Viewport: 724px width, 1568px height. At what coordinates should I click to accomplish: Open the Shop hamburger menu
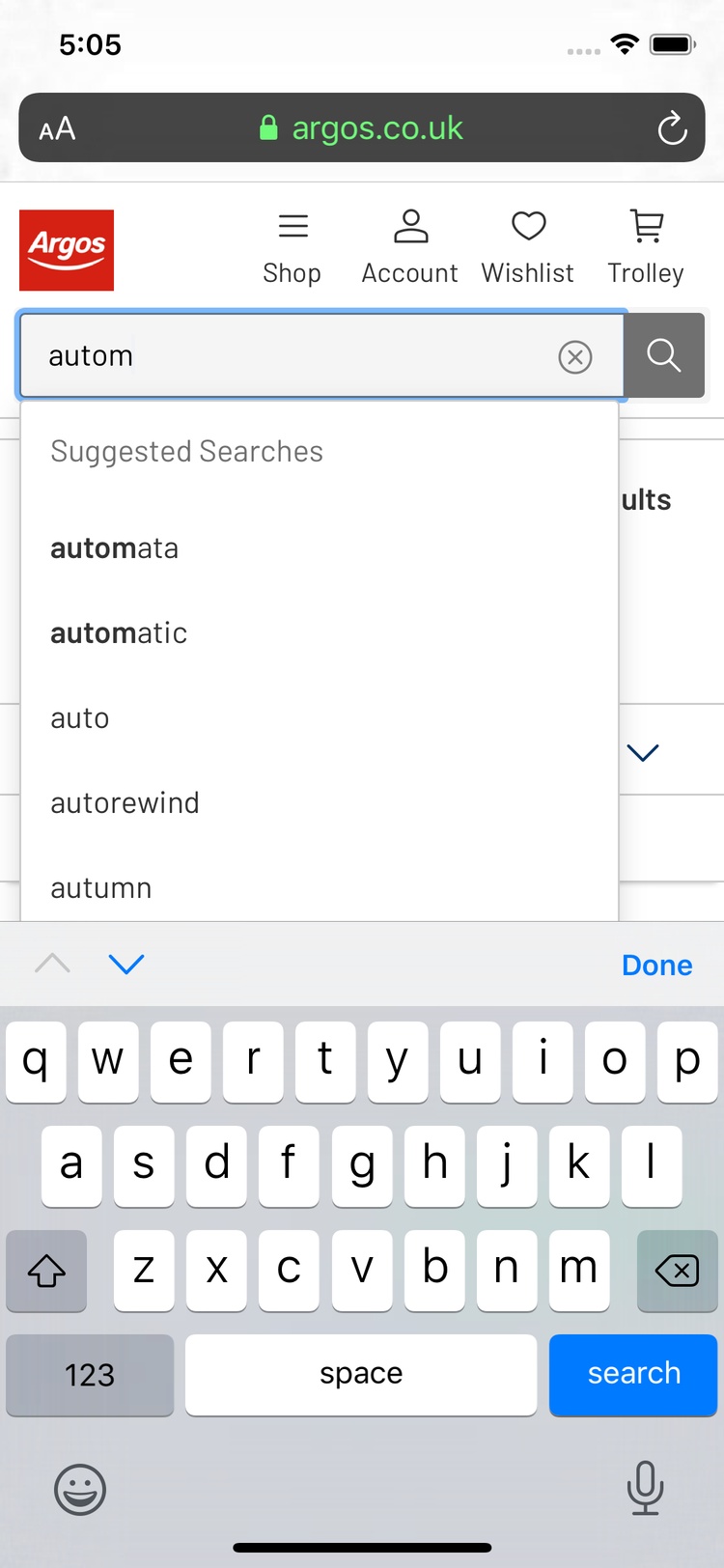pos(292,249)
